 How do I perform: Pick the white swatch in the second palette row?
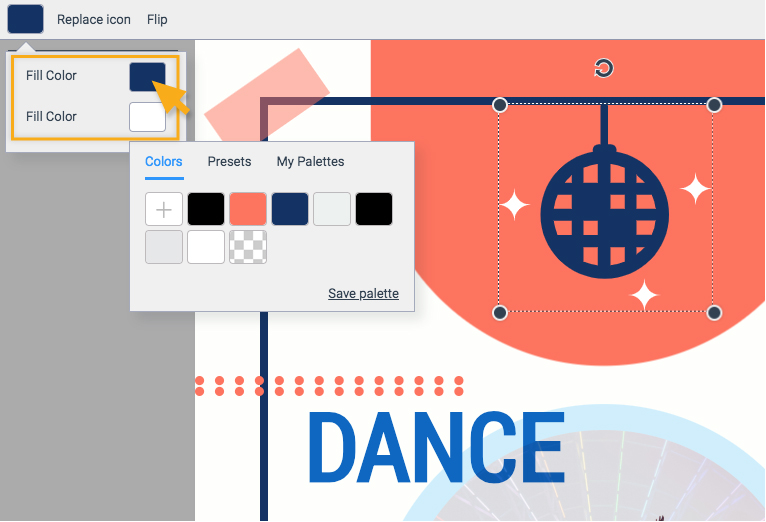tap(206, 247)
